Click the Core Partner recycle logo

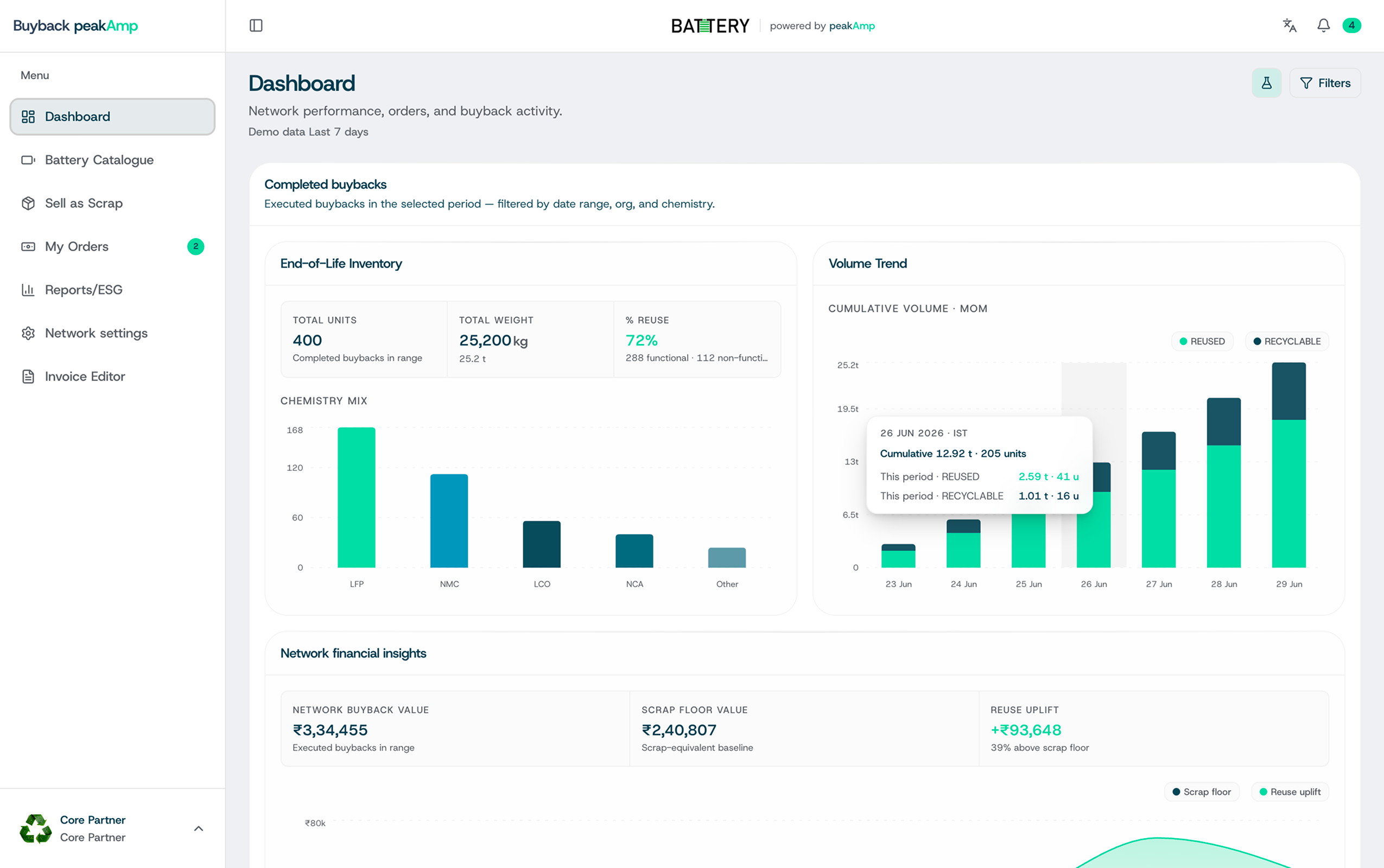pos(36,828)
